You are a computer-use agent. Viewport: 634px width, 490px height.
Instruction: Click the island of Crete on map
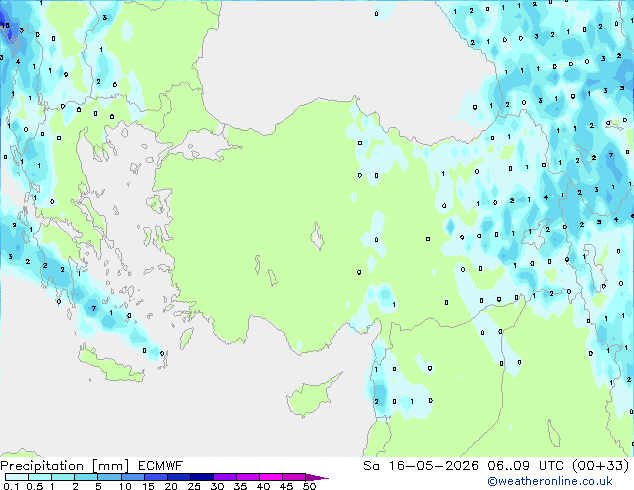click(x=110, y=365)
